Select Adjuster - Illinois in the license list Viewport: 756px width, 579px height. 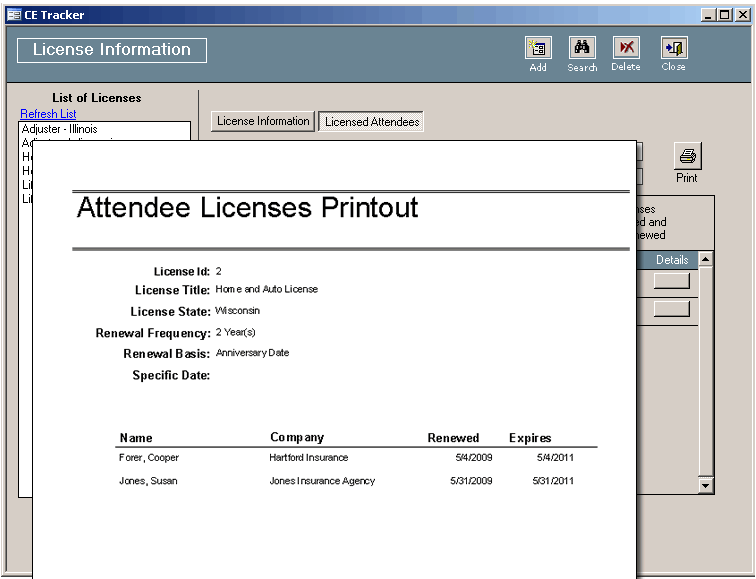tap(104, 129)
